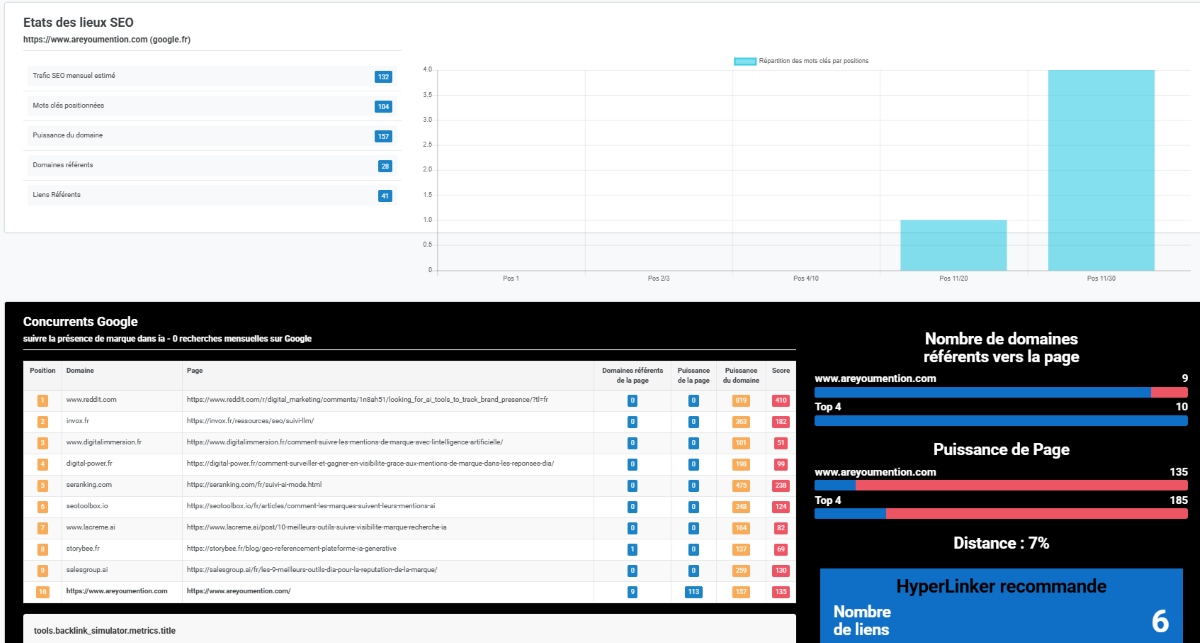
Task: Click the areyoumention Puissance de Page bar
Action: pos(1001,486)
